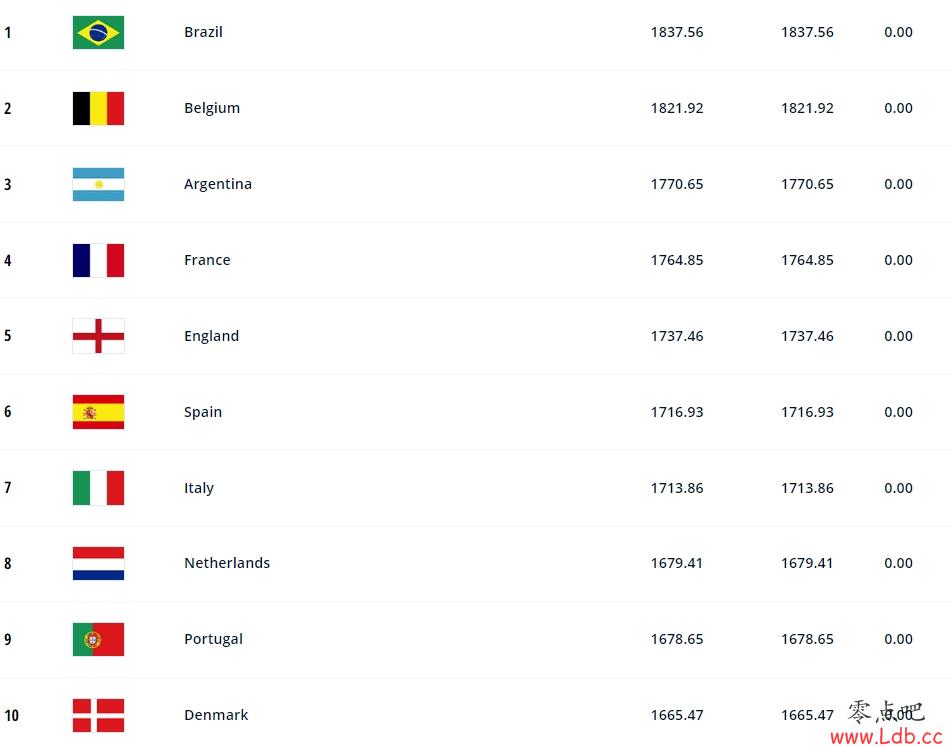Viewport: 952px width, 747px height.
Task: Click the Italy flag icon
Action: pyautogui.click(x=98, y=488)
